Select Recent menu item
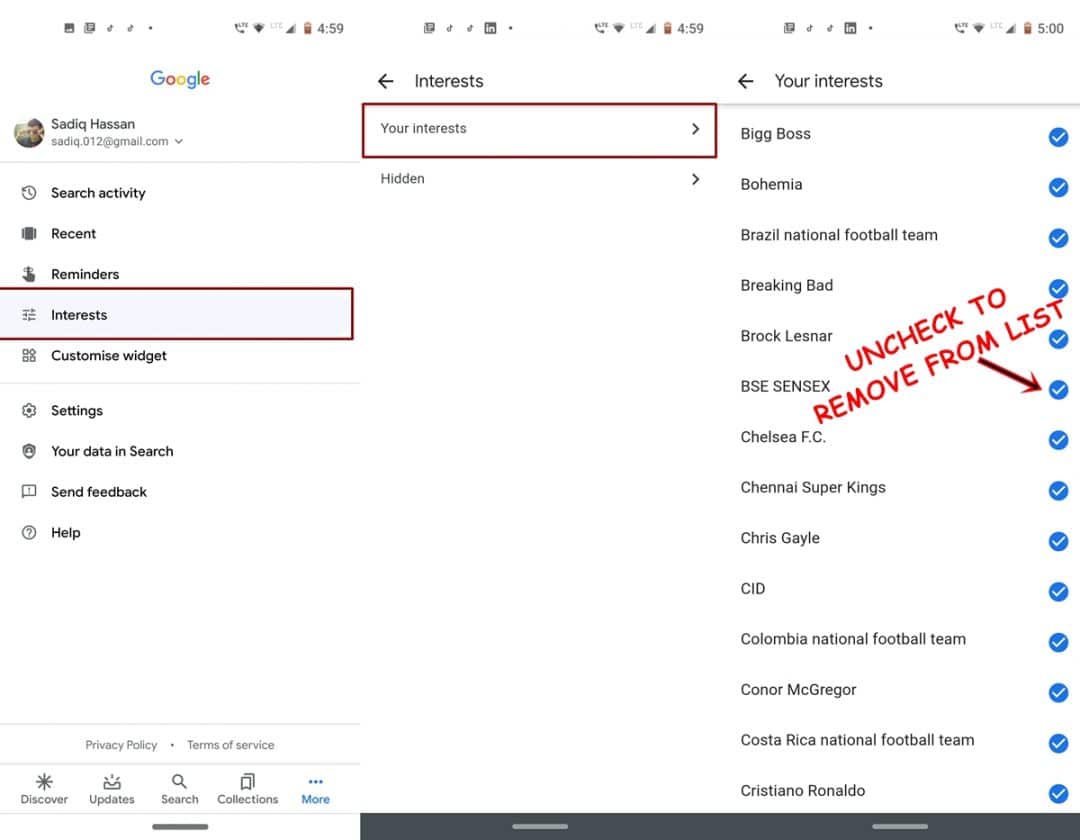The image size is (1080, 840). [x=180, y=233]
